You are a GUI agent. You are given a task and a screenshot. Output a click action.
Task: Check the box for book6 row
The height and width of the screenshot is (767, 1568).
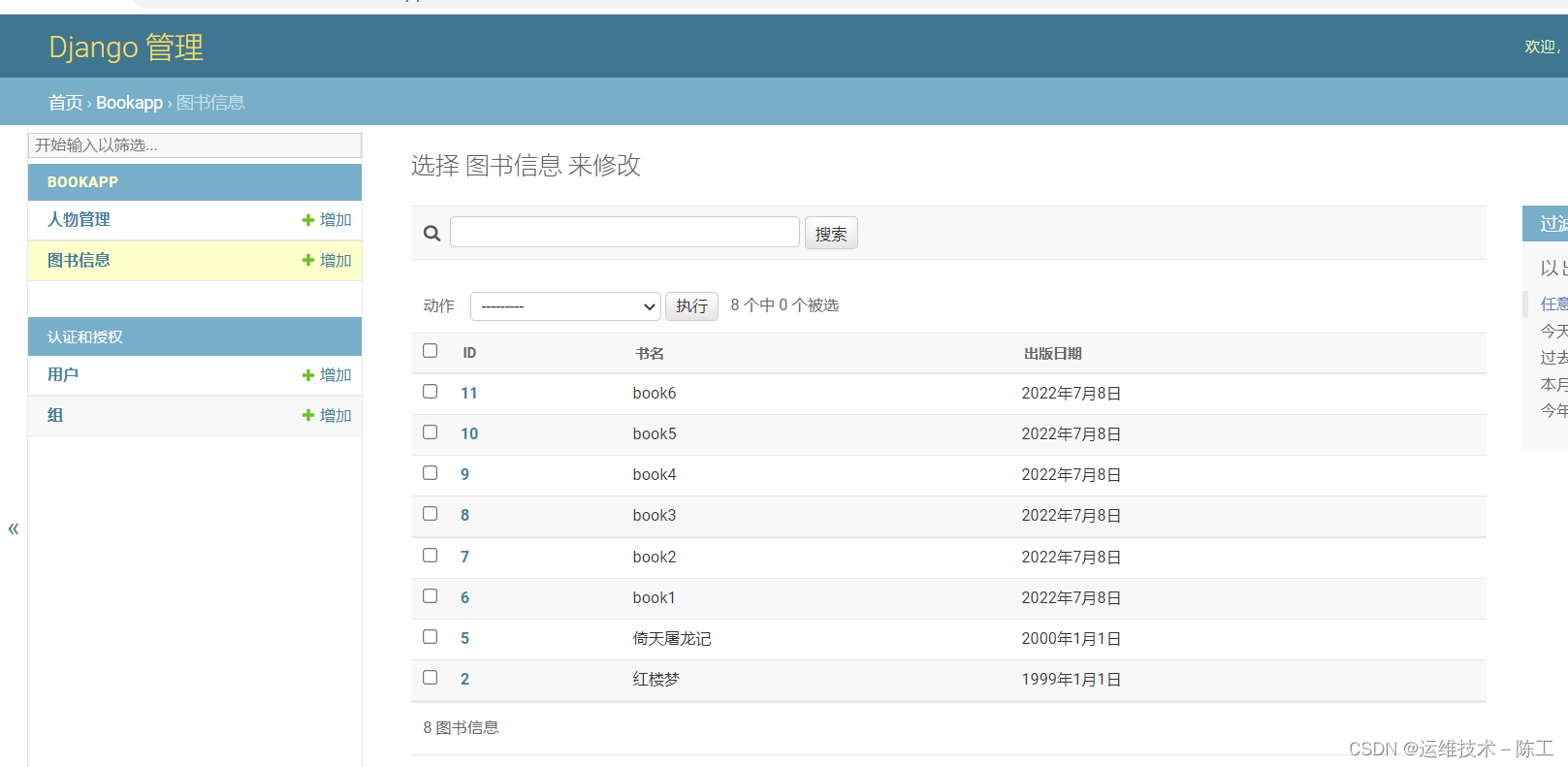click(x=431, y=392)
